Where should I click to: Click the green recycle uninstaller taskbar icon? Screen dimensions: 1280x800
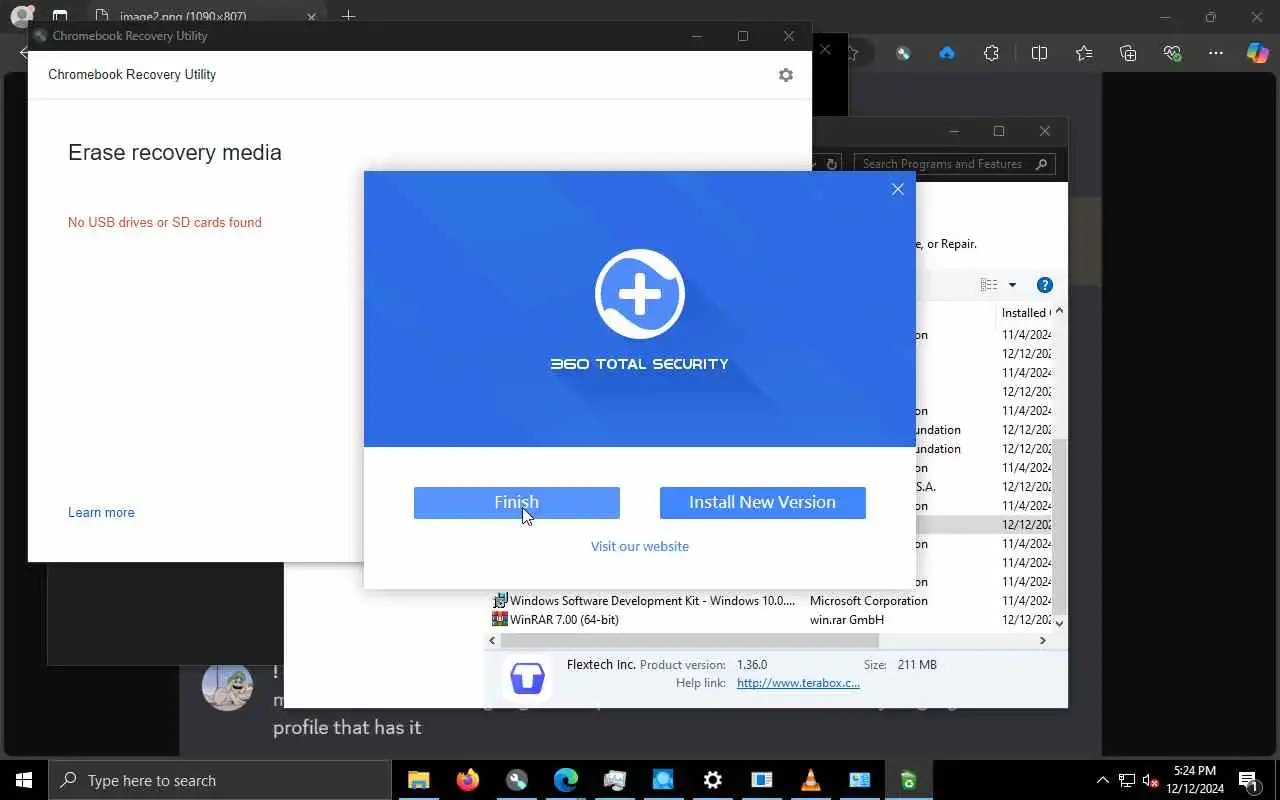click(x=908, y=780)
